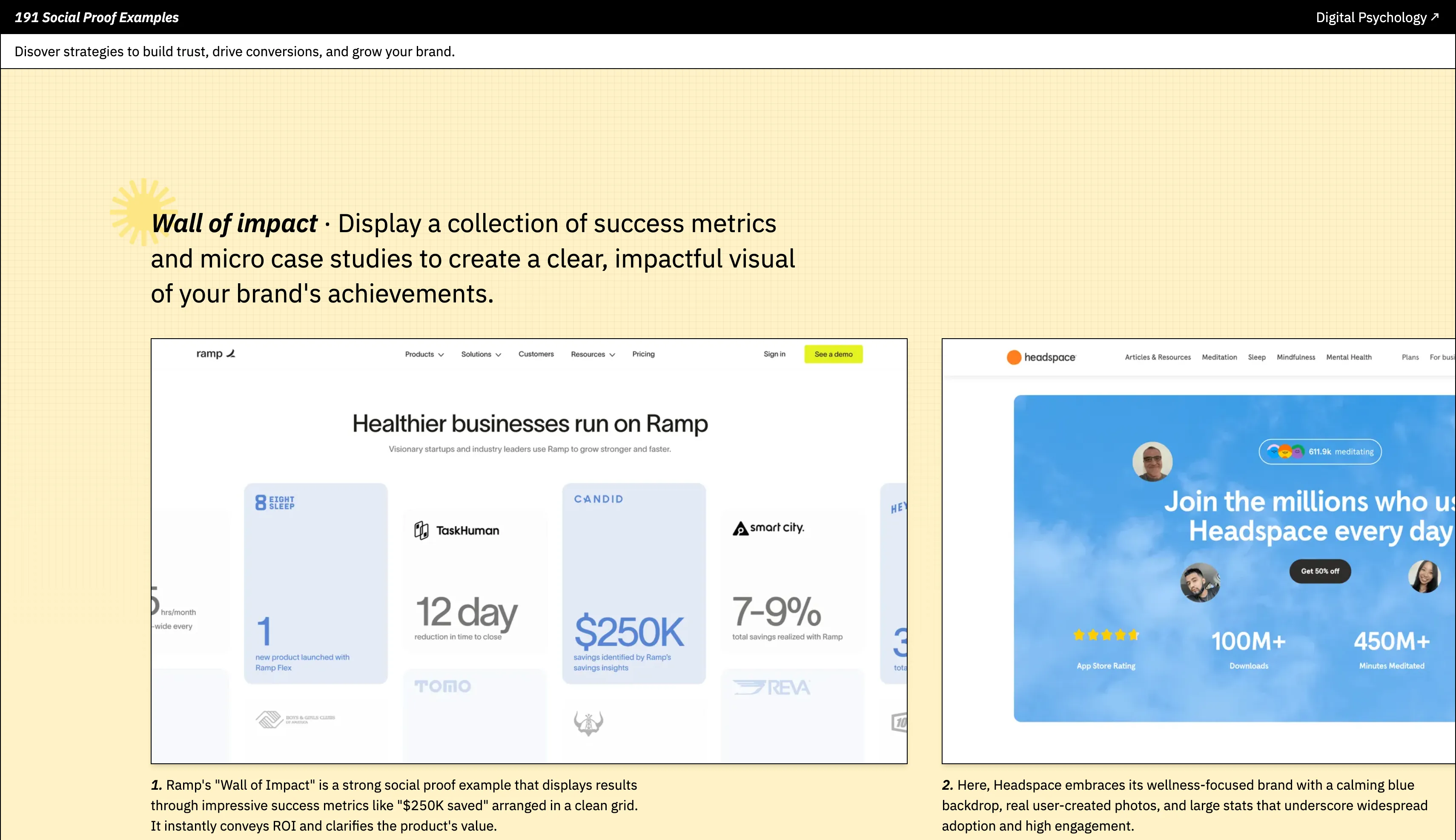This screenshot has width=1456, height=840.
Task: Open the Pricing menu item
Action: pyautogui.click(x=643, y=354)
